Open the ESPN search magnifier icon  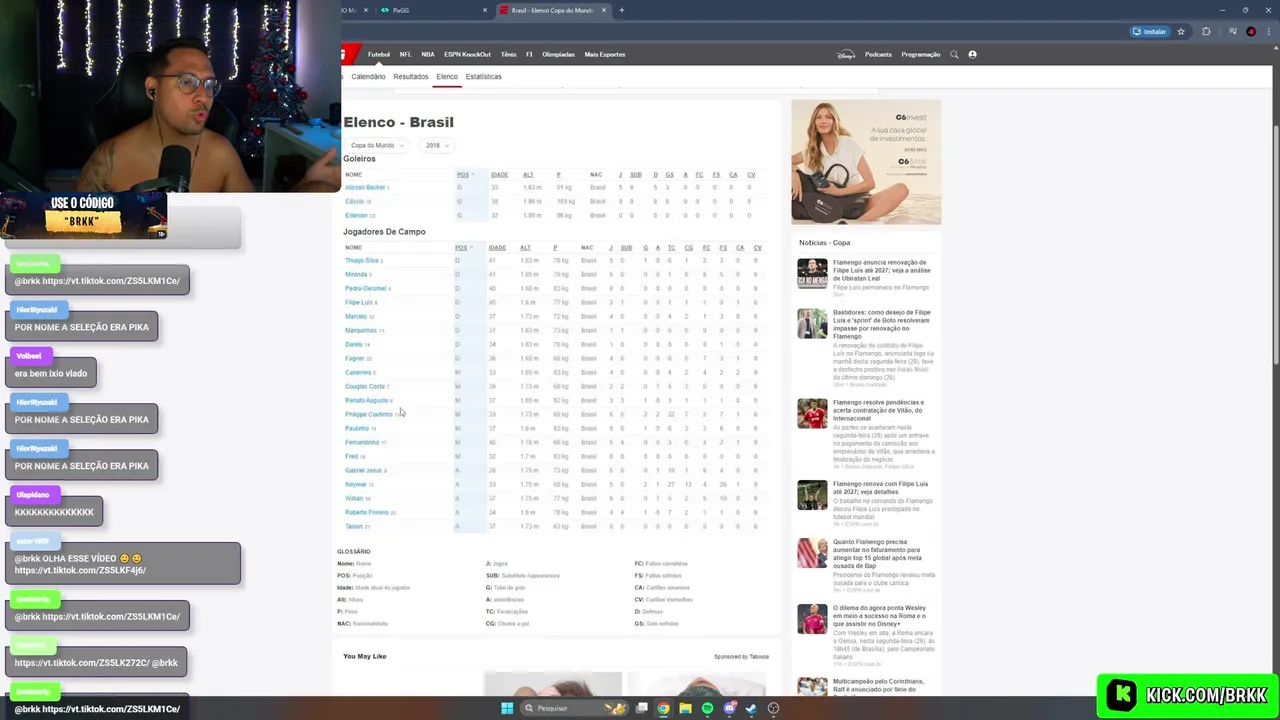click(x=954, y=54)
